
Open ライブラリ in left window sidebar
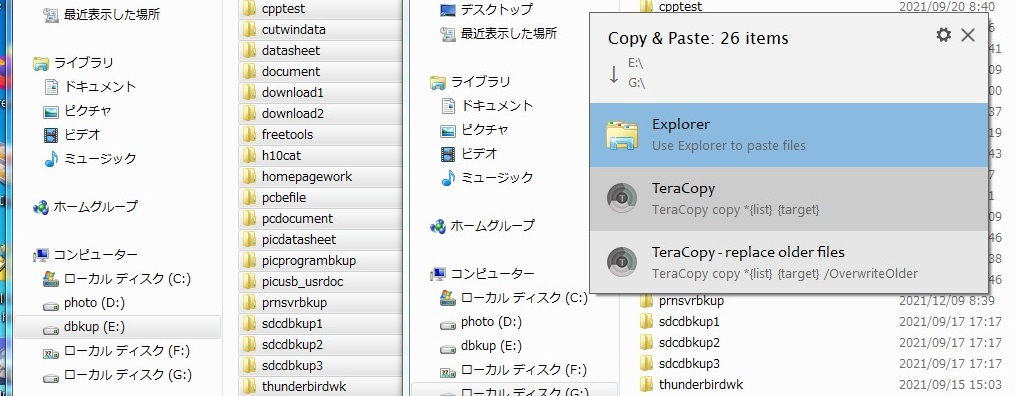pyautogui.click(x=74, y=63)
